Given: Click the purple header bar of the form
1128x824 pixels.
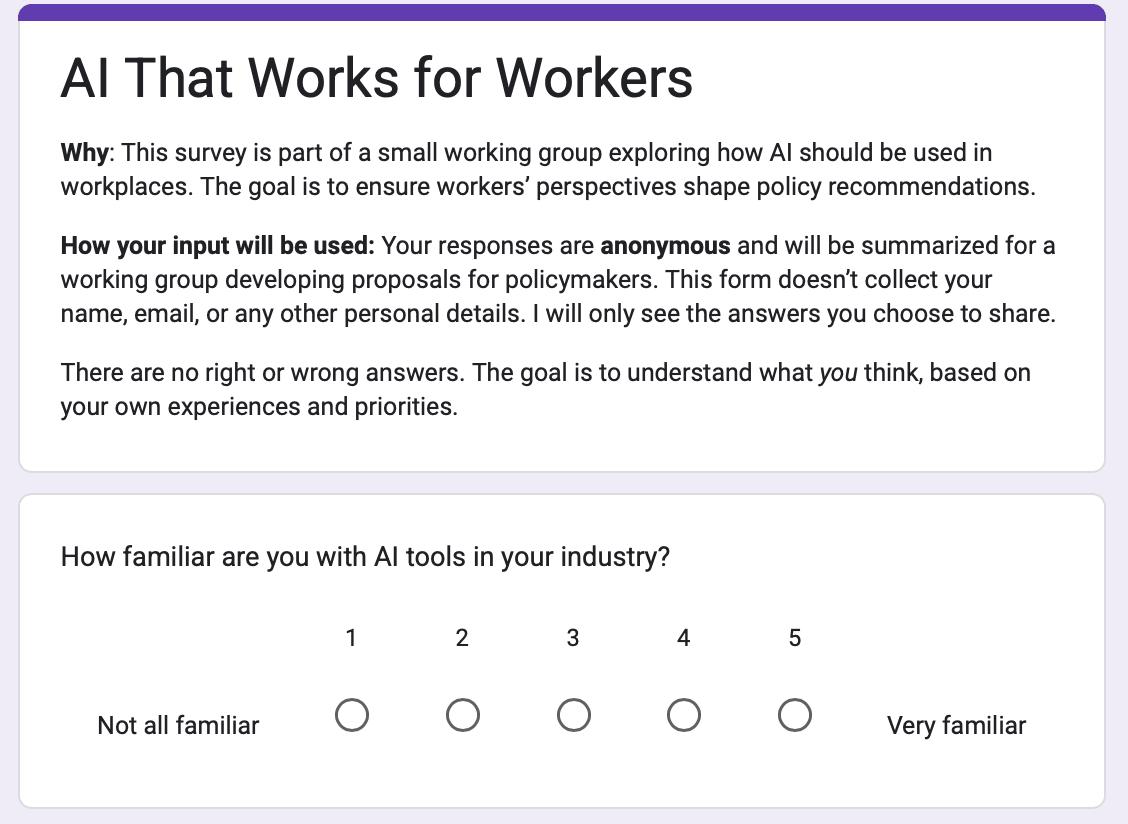Looking at the screenshot, I should point(562,12).
